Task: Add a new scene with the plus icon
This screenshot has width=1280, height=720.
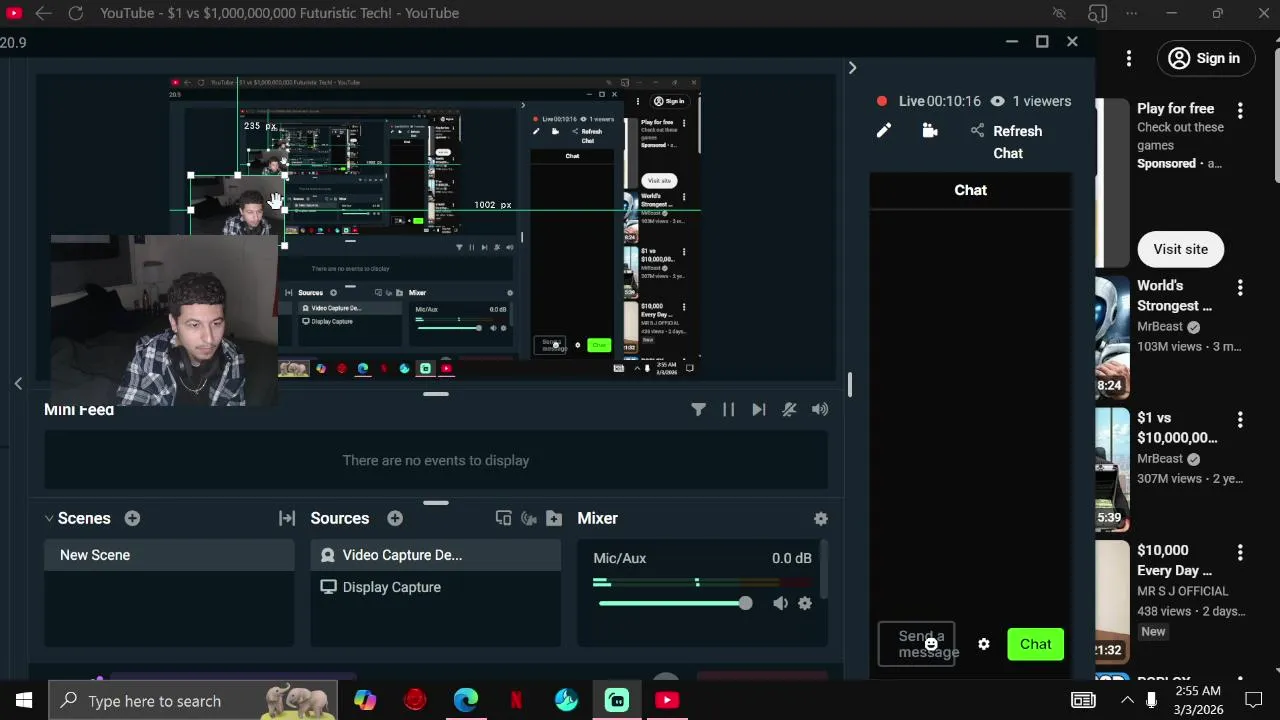Action: (x=132, y=518)
